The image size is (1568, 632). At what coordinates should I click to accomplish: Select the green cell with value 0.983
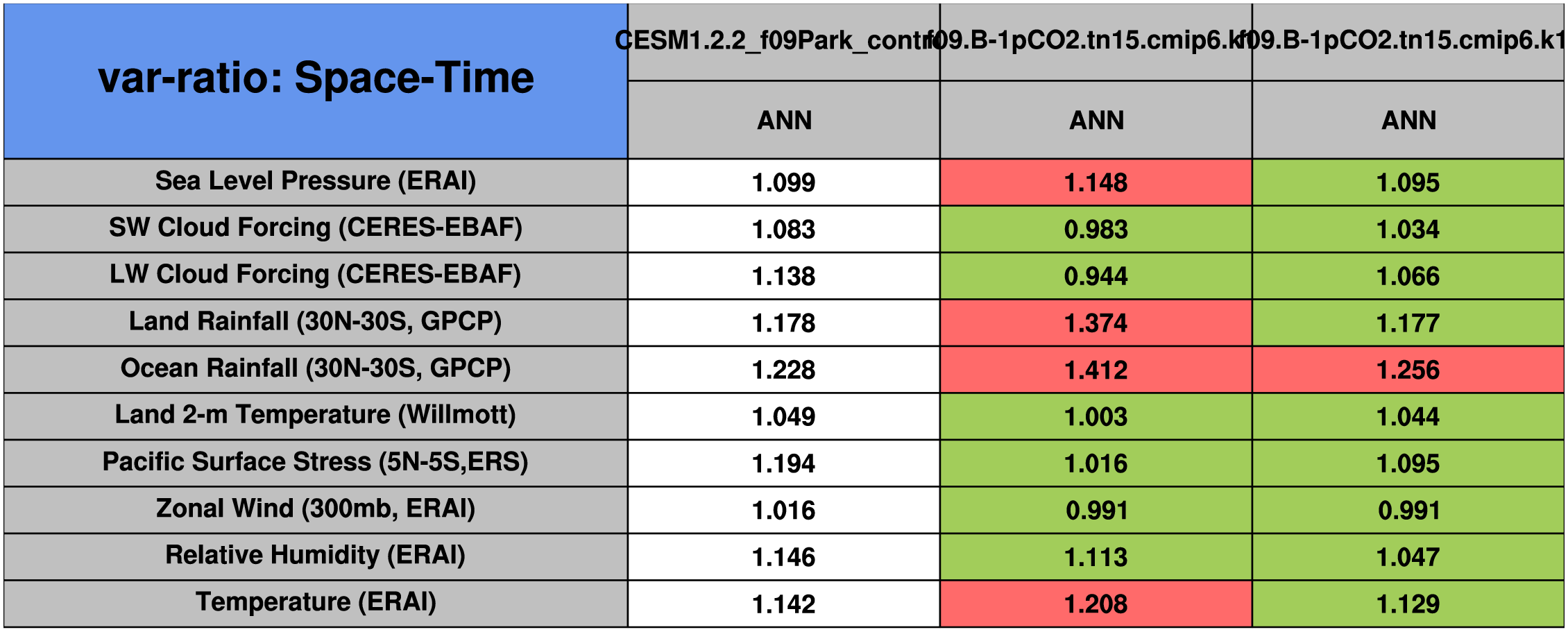(x=1096, y=229)
